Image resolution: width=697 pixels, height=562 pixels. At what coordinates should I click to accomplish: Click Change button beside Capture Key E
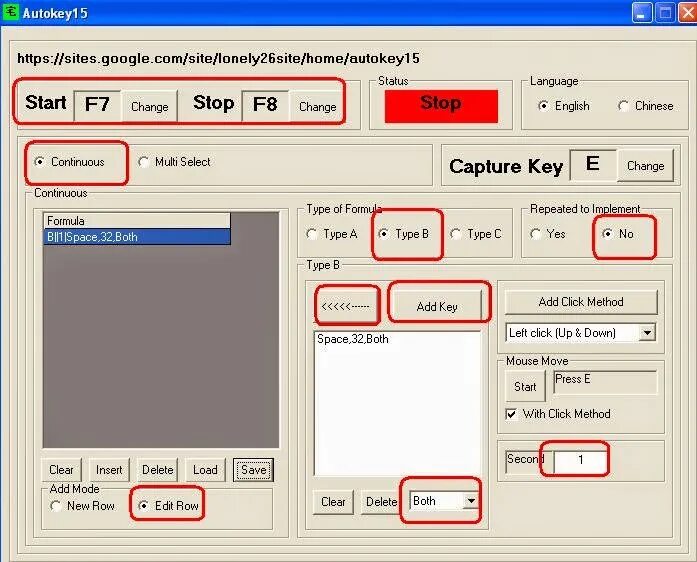[645, 166]
